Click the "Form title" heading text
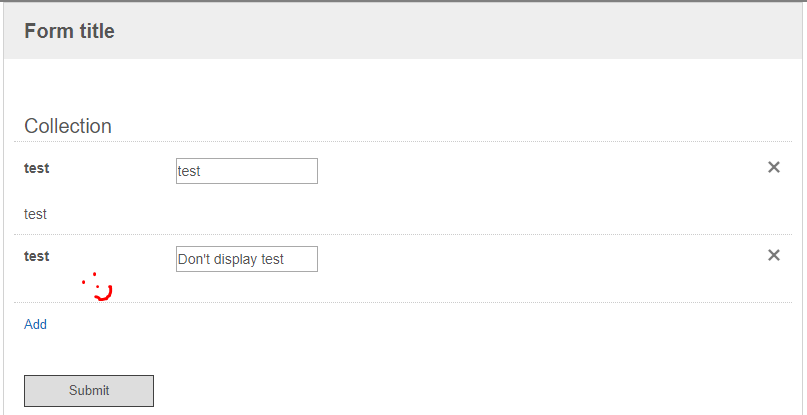 tap(69, 31)
